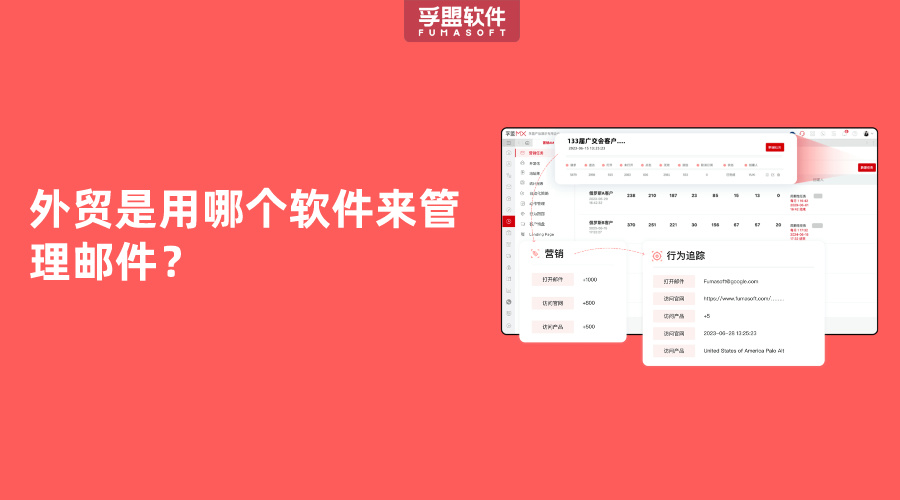Click the 孚盟MX logo in the app header

coord(515,134)
